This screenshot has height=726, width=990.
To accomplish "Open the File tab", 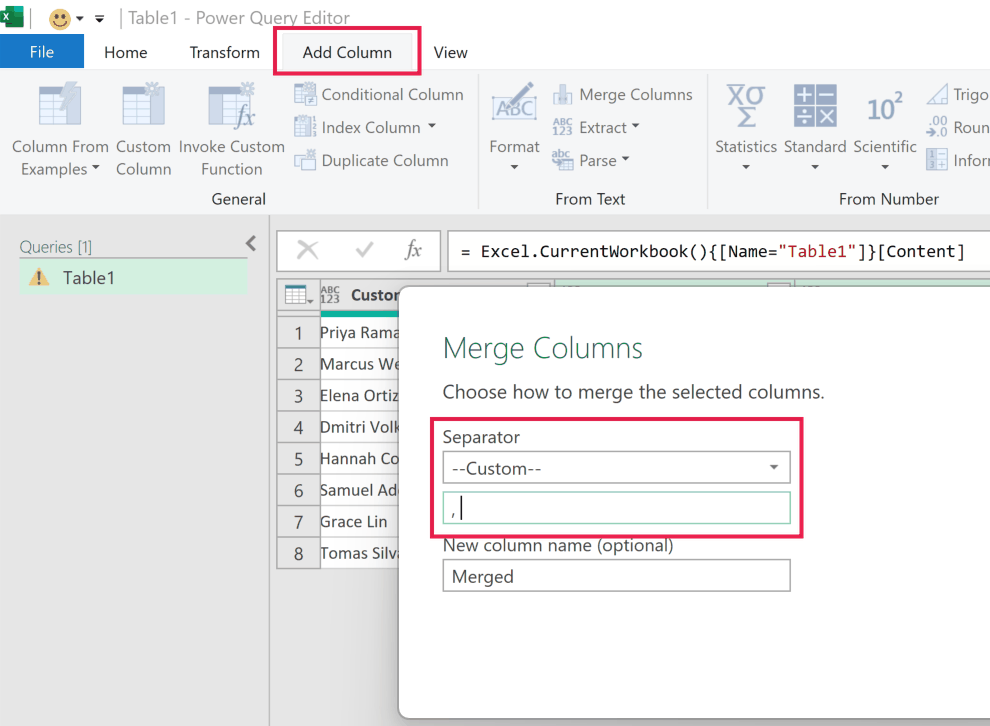I will click(x=42, y=52).
